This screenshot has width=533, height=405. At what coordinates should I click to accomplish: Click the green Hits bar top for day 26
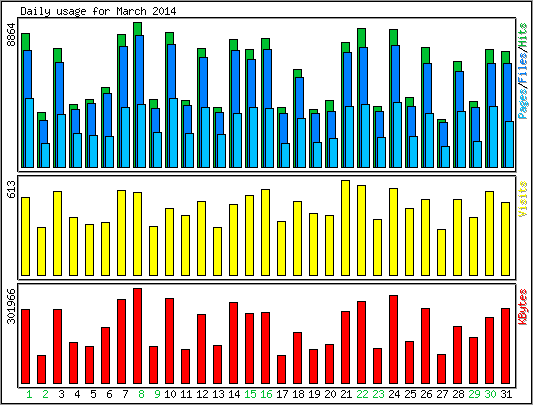(x=426, y=55)
